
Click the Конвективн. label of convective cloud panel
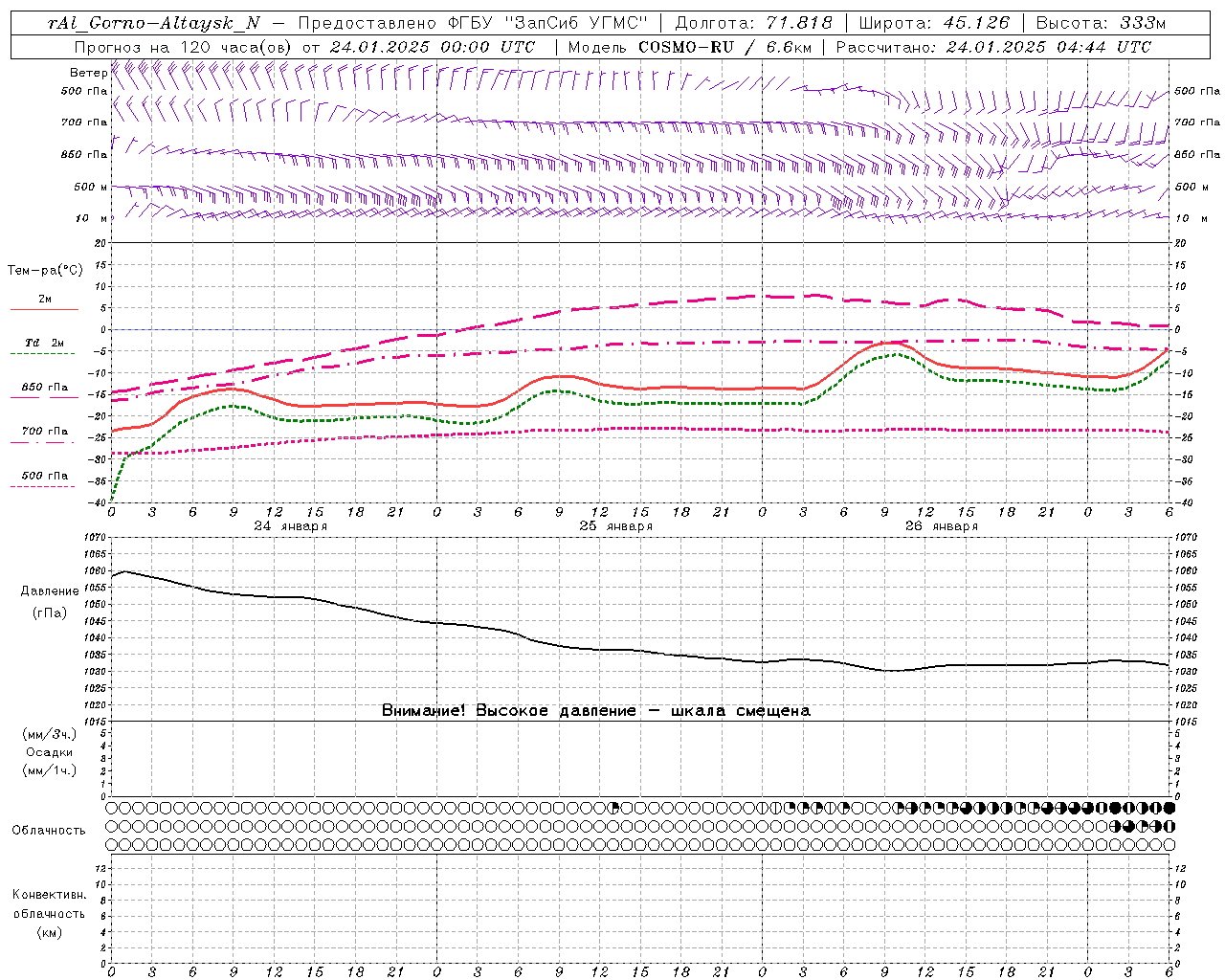(50, 895)
